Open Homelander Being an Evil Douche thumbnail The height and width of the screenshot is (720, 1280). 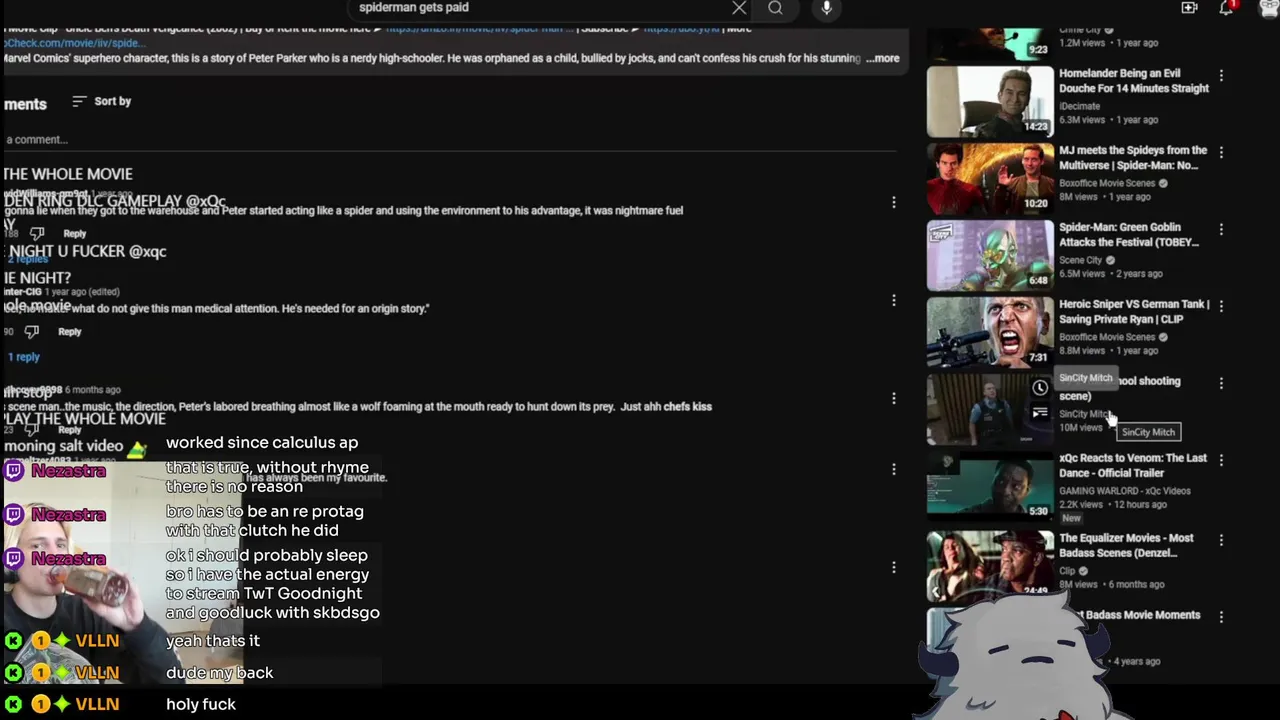coord(990,101)
